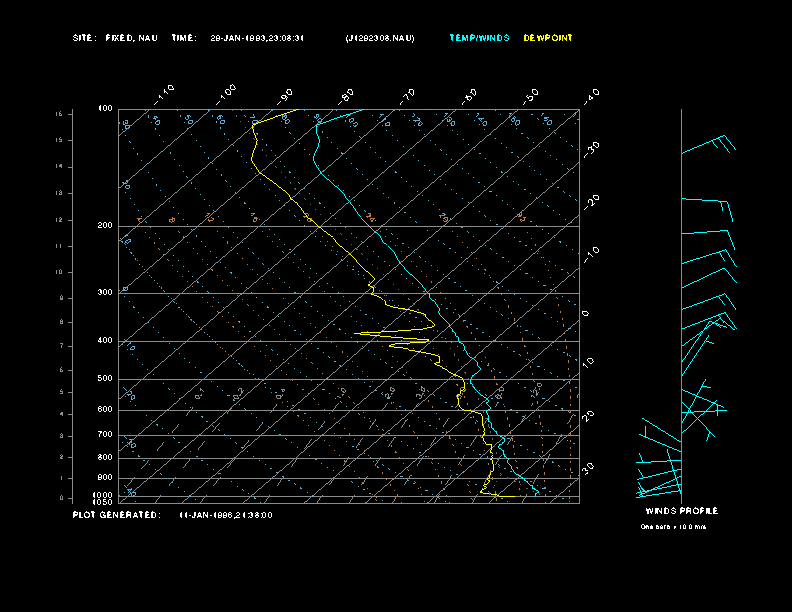Click the WINDS PROFILE caption
The image size is (792, 612).
click(681, 511)
